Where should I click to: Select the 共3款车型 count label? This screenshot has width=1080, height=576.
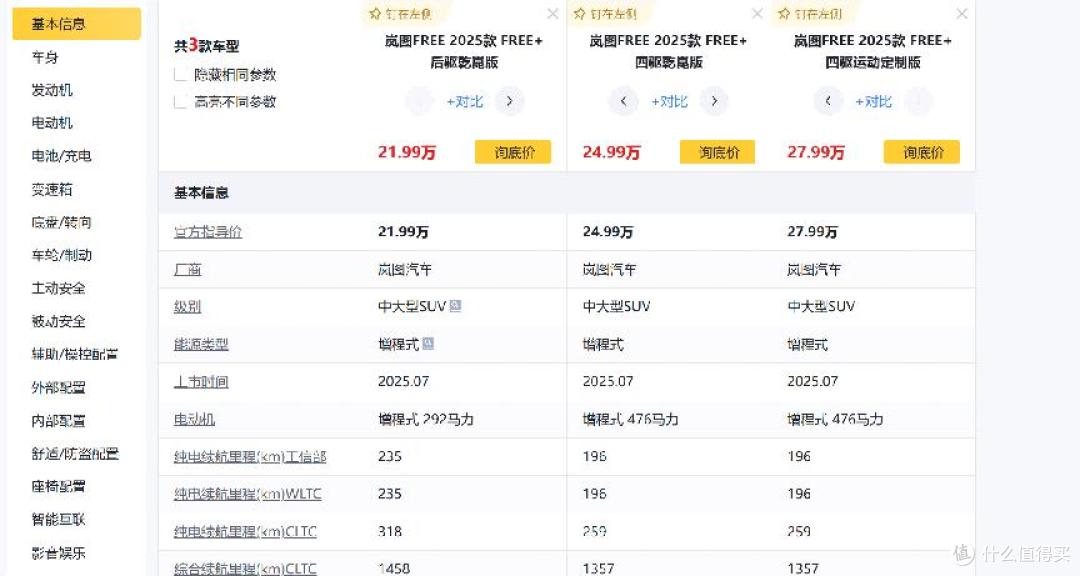pos(207,45)
